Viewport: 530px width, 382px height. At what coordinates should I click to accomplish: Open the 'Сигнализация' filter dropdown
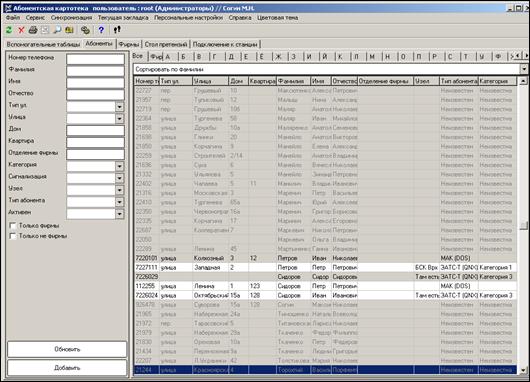119,178
